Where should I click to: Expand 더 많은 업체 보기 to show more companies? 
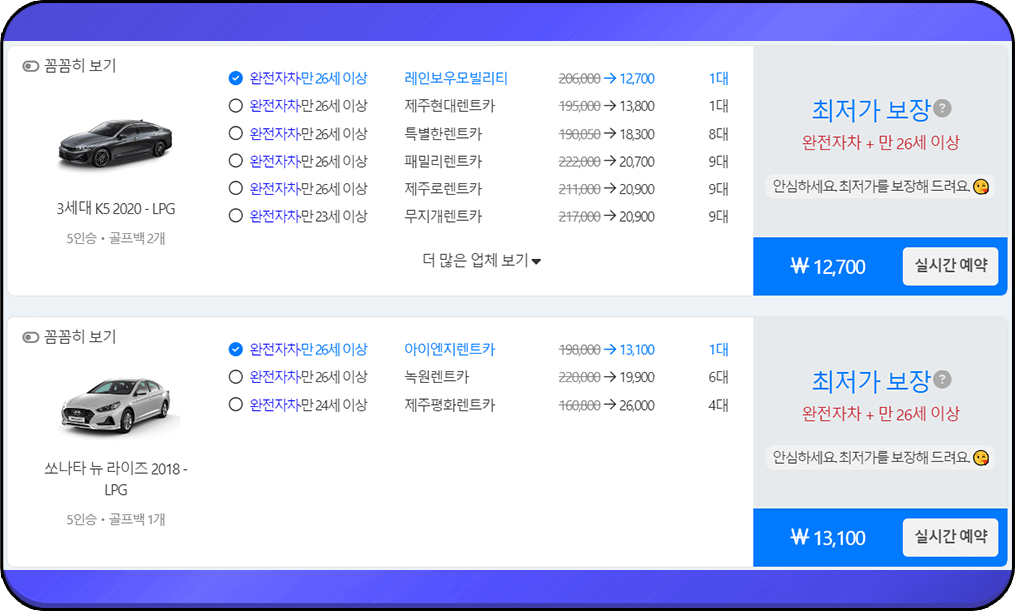pos(481,257)
